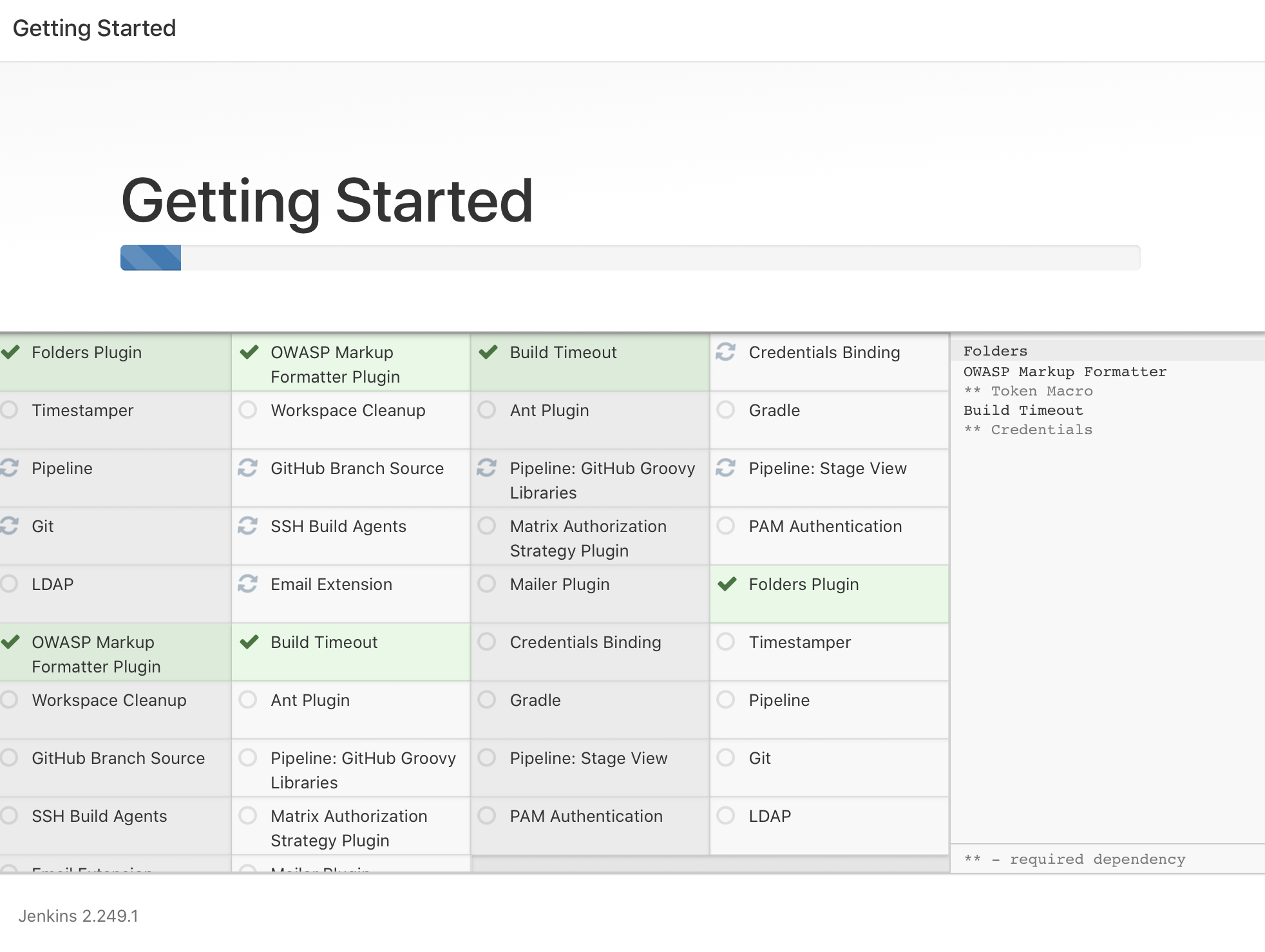Click OWASP Markup Formatter log entry

pyautogui.click(x=1064, y=372)
